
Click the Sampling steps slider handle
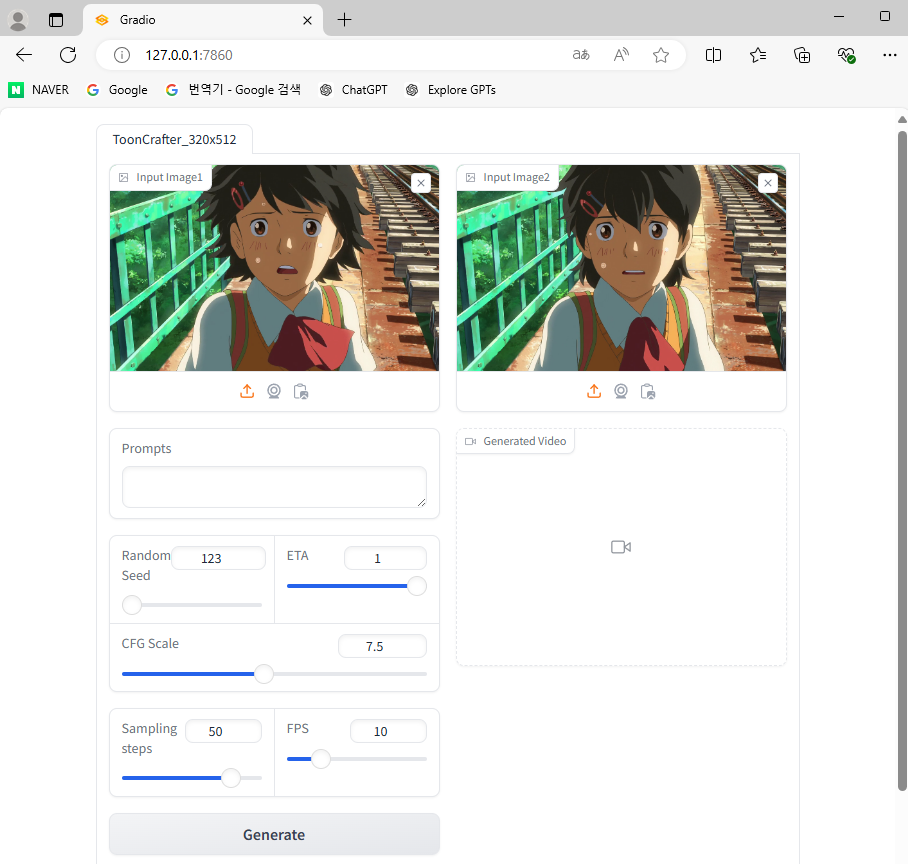[231, 778]
